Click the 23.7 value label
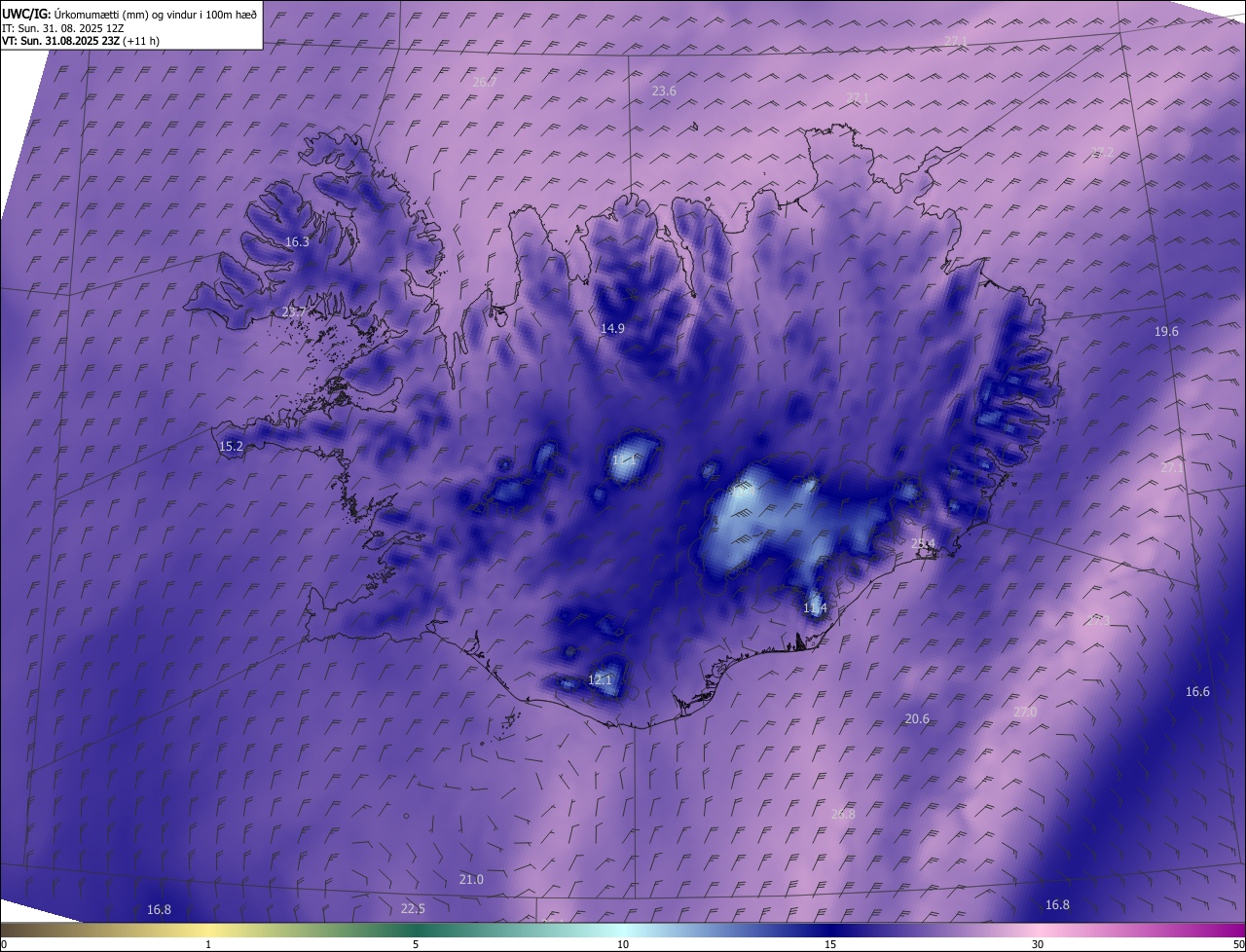 tap(293, 312)
